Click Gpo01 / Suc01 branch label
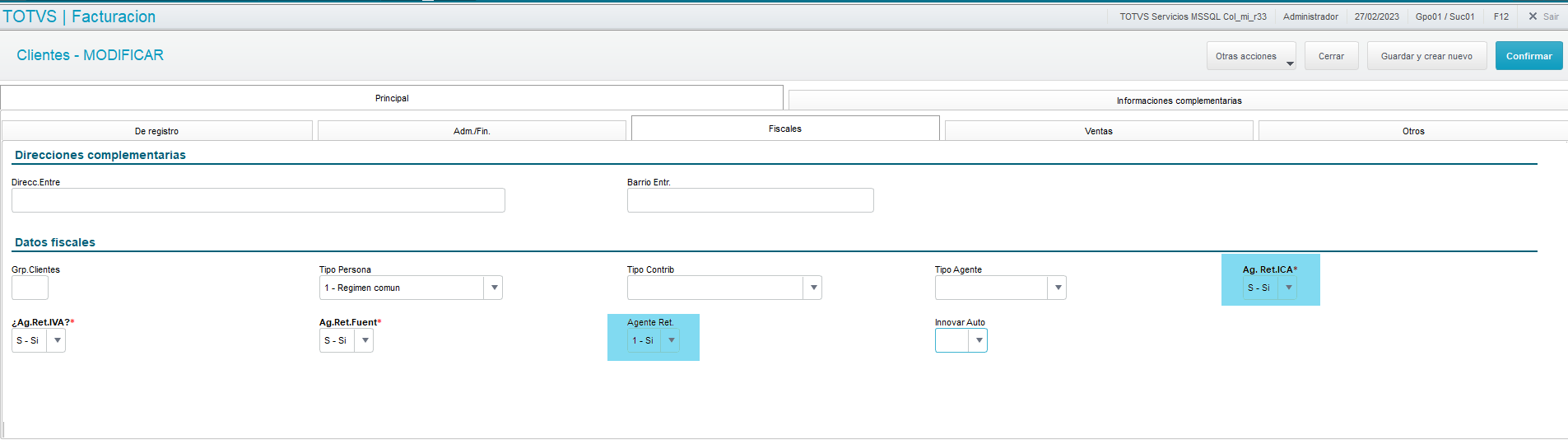The image size is (1568, 440). click(1445, 16)
